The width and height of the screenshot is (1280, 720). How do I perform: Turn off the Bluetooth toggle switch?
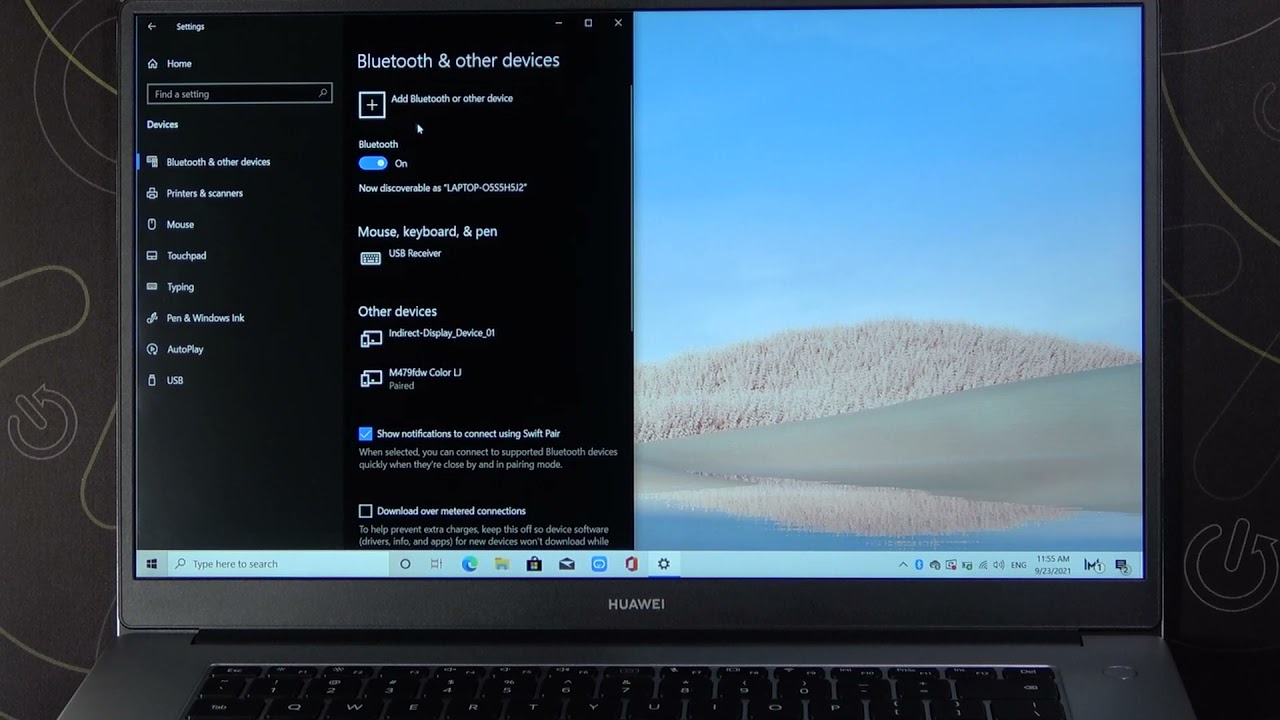coord(373,163)
